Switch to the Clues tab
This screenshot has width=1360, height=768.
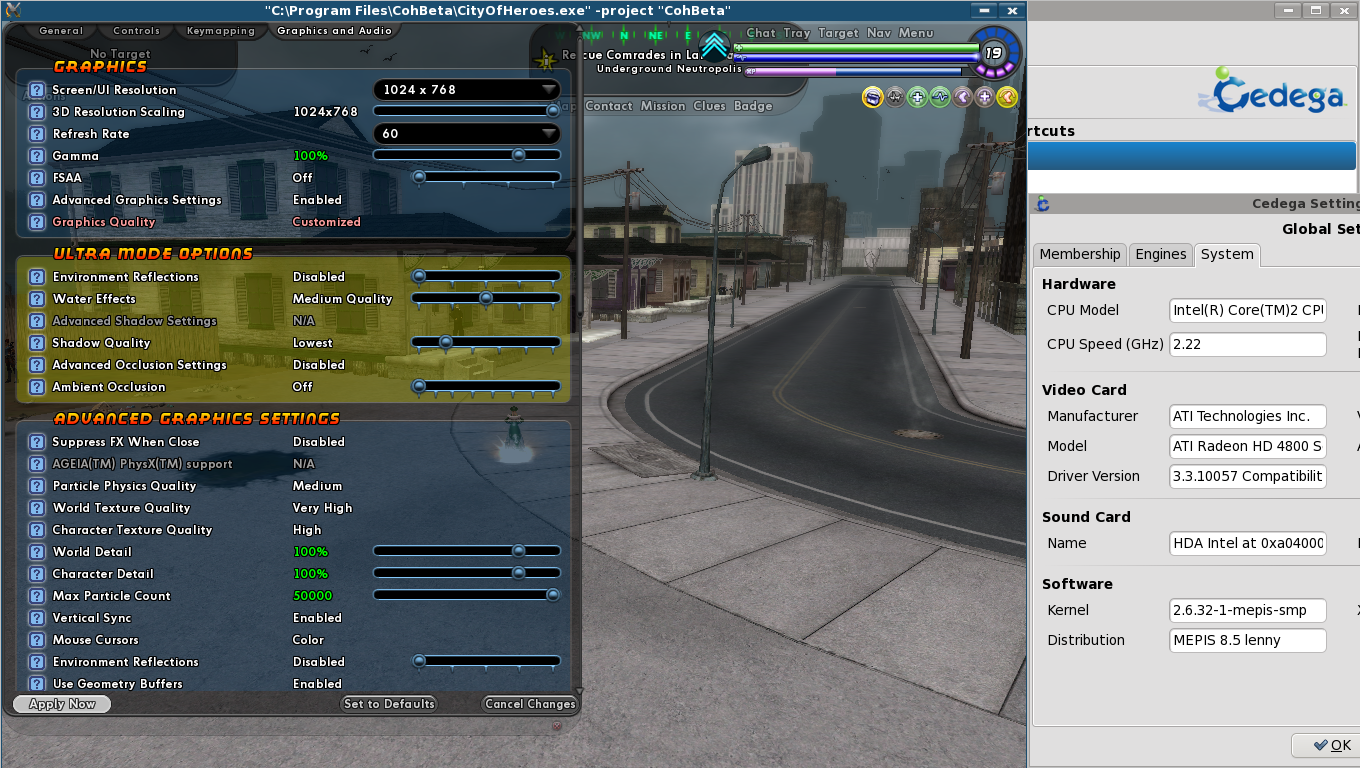[x=709, y=106]
